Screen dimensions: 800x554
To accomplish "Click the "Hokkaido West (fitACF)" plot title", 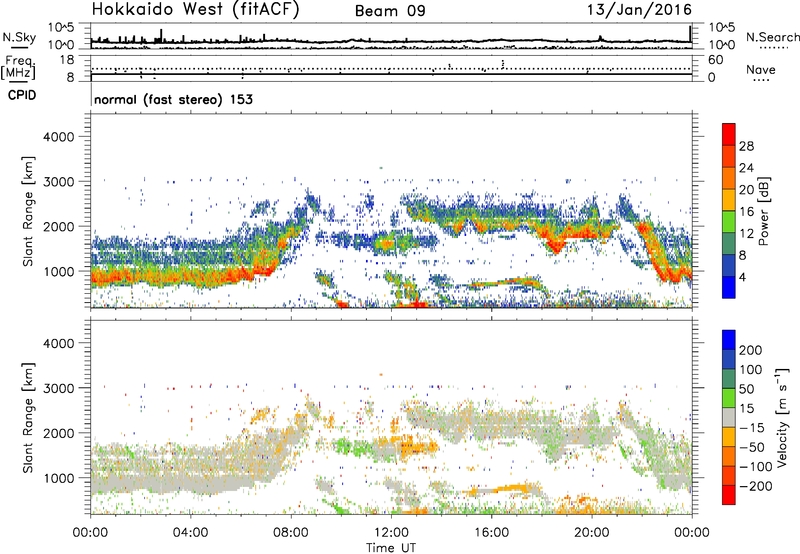I will point(195,9).
